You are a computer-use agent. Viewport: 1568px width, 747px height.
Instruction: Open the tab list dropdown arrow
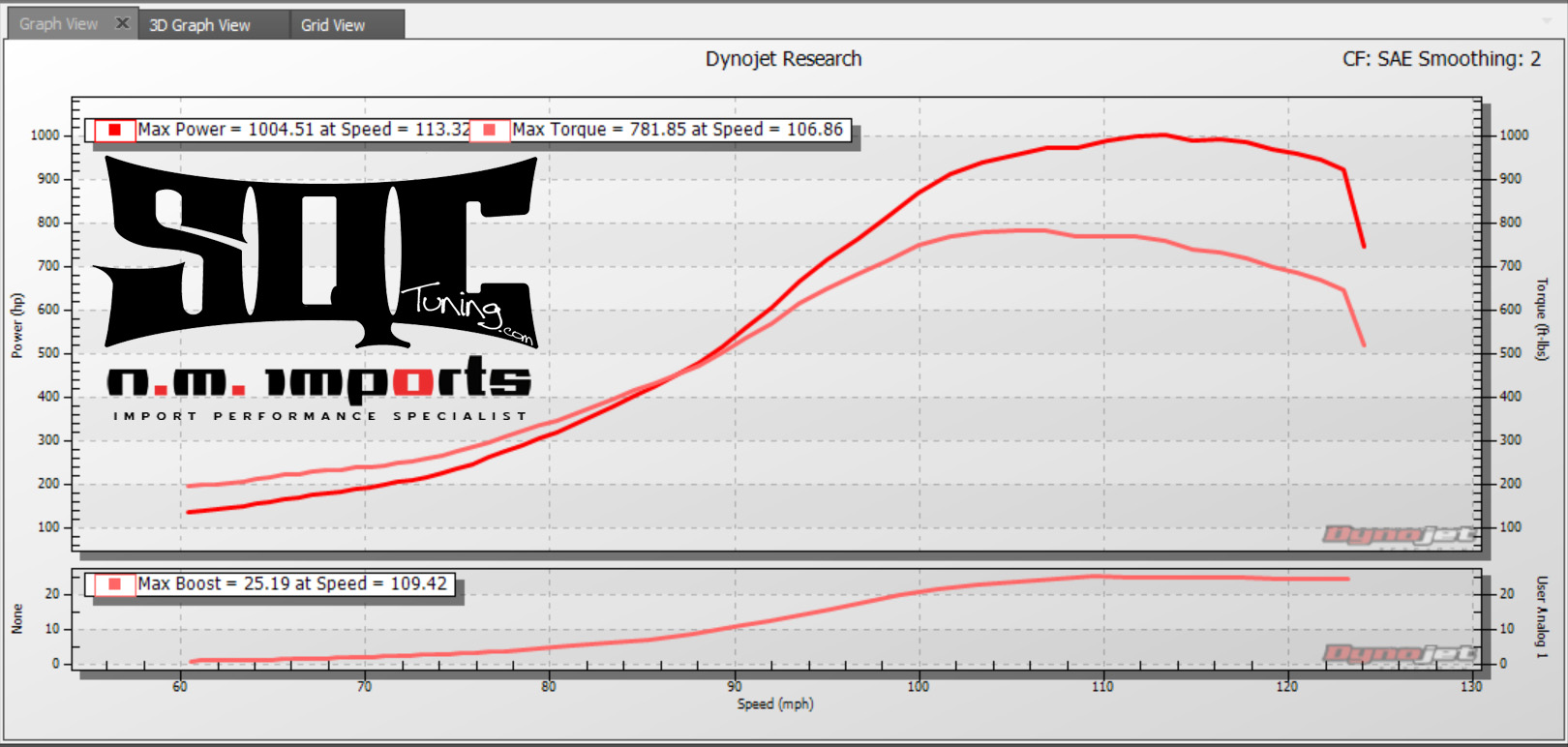tap(1546, 20)
